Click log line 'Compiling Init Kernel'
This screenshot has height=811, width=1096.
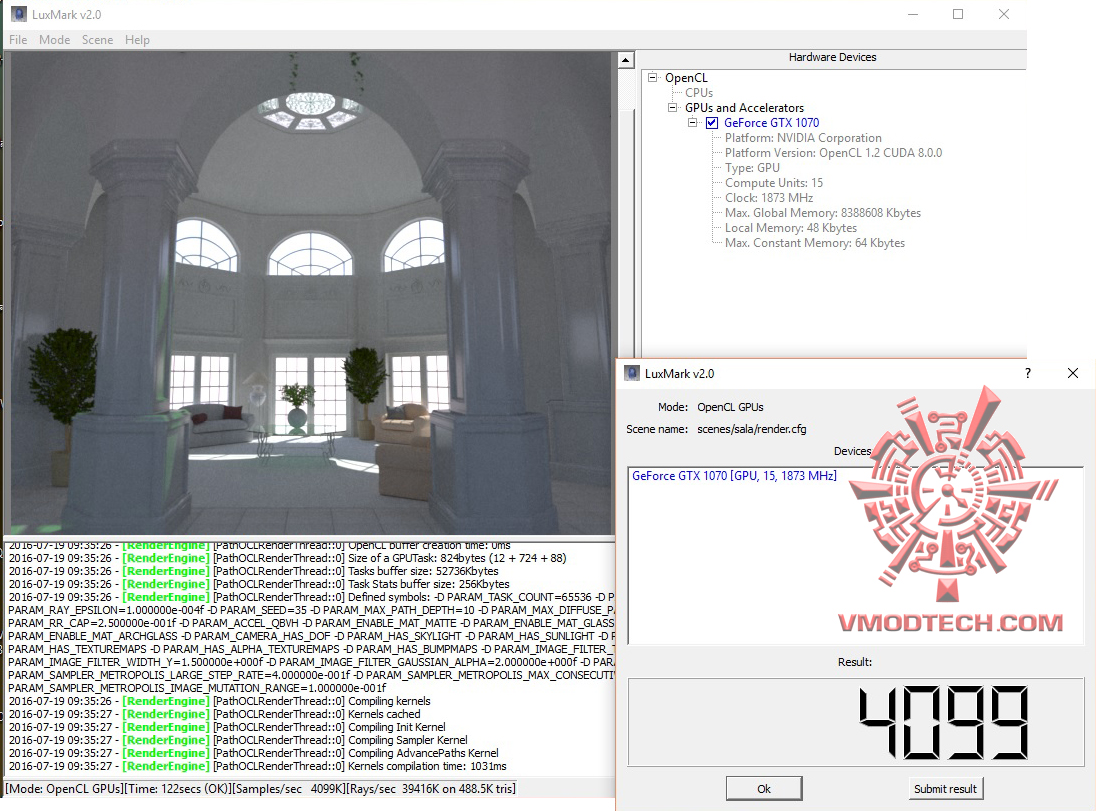(x=227, y=727)
